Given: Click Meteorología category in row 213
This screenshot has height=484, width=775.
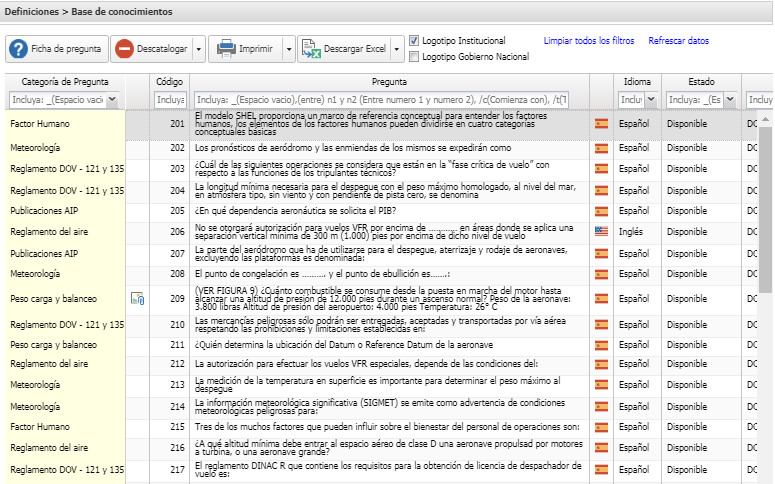Looking at the screenshot, I should (35, 385).
